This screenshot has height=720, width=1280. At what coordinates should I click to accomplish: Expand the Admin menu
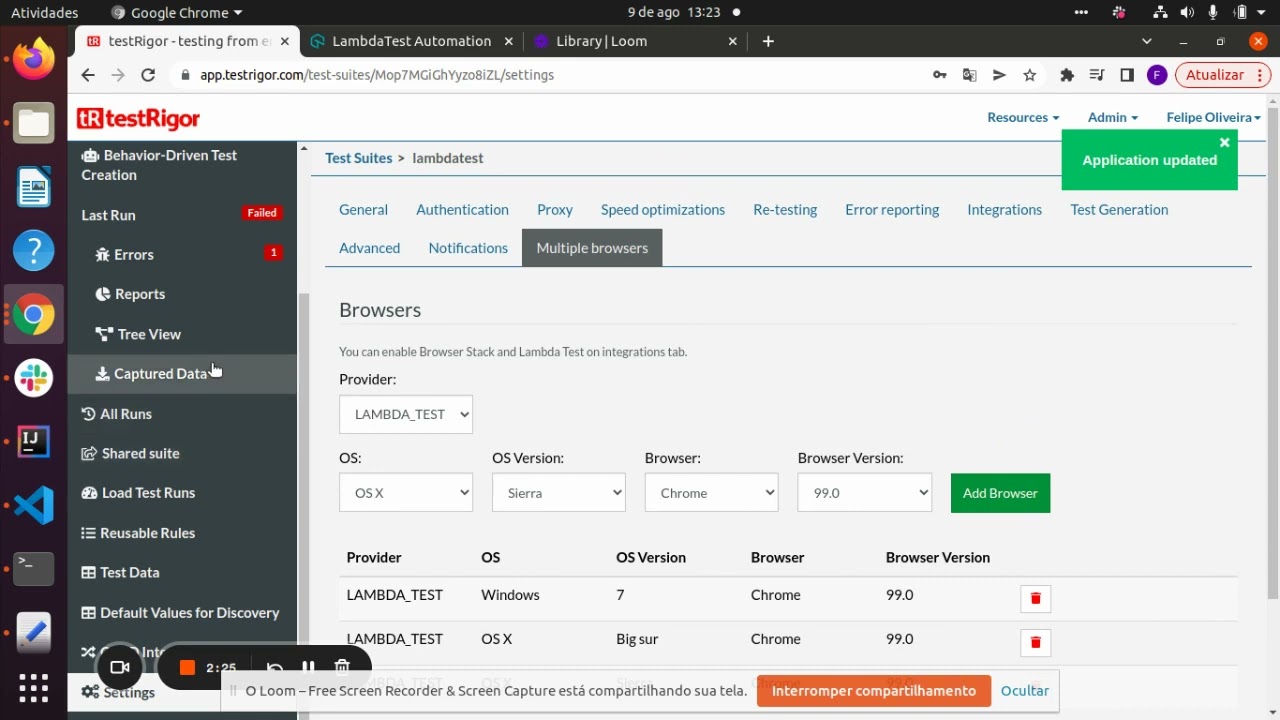1113,117
